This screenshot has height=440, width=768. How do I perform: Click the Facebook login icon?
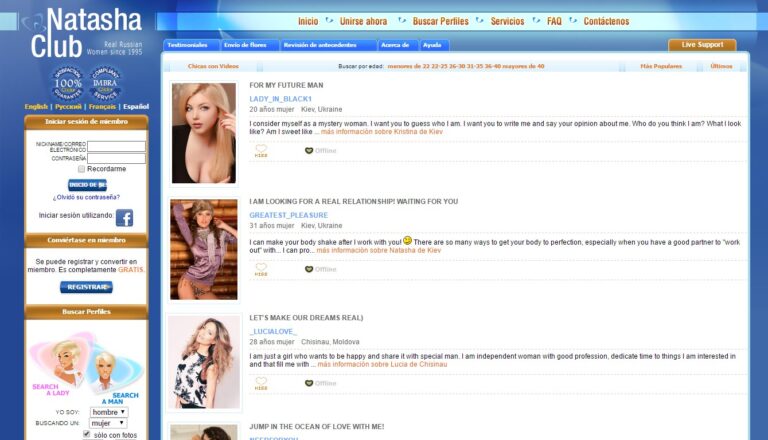point(124,218)
